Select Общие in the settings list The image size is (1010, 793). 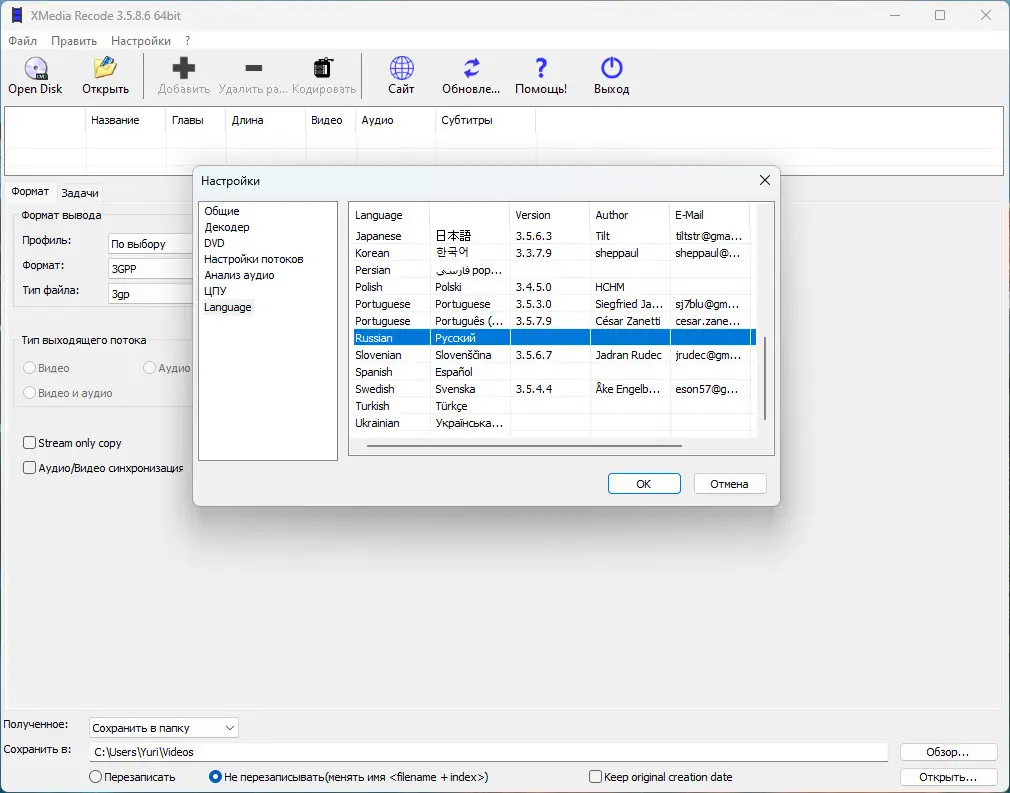[222, 211]
